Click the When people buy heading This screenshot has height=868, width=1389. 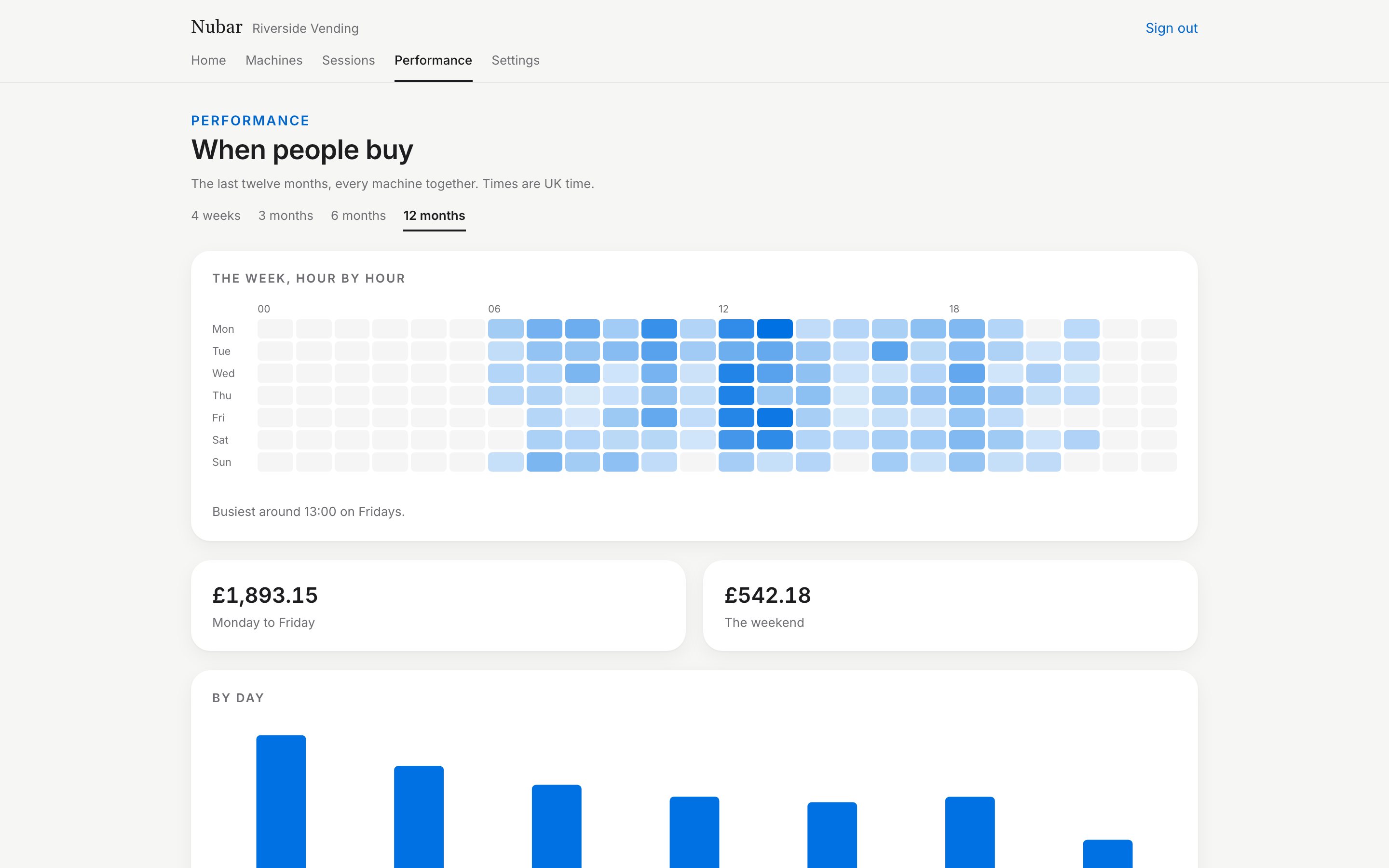pos(302,150)
